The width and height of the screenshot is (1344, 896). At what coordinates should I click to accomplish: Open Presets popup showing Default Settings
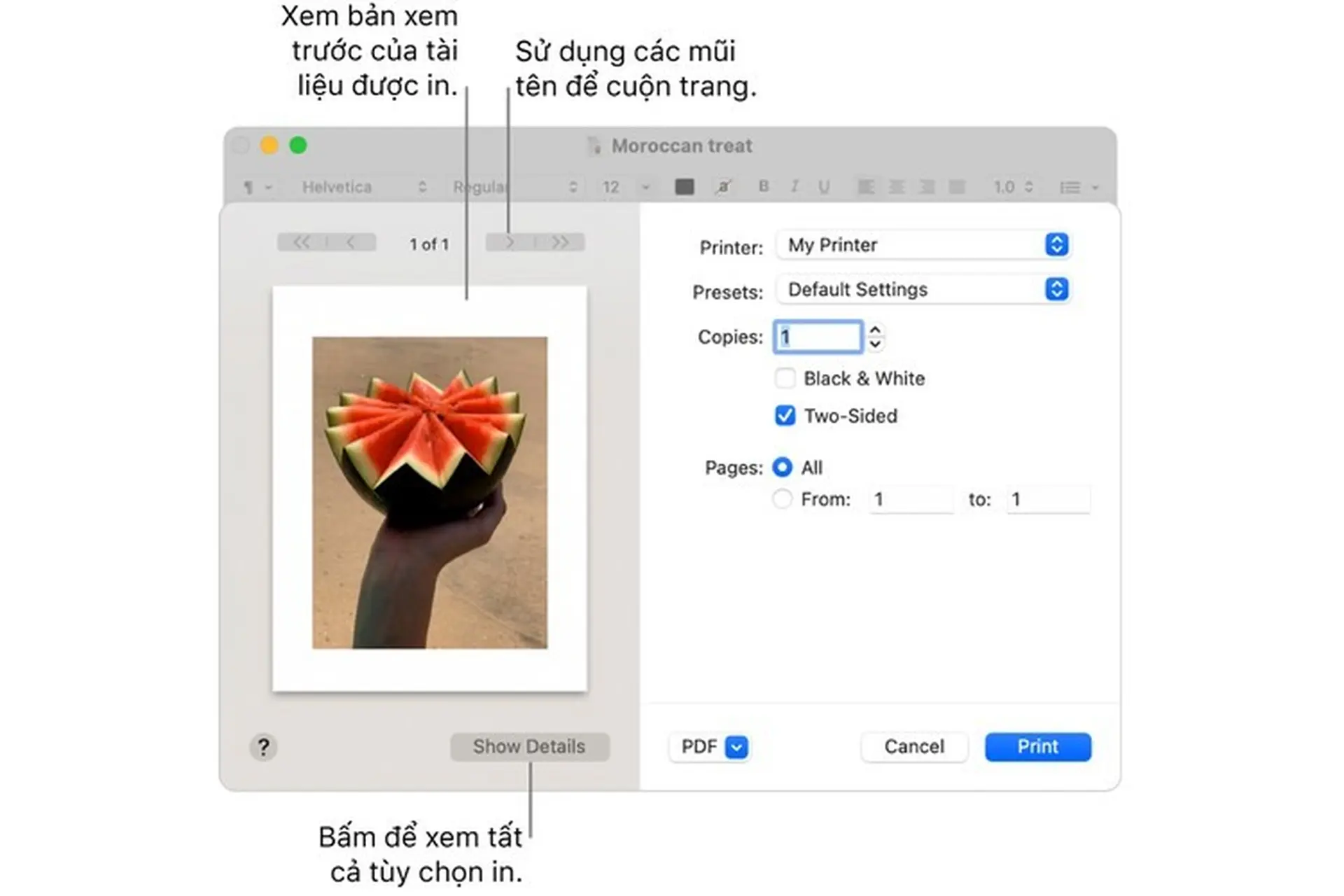coord(923,289)
